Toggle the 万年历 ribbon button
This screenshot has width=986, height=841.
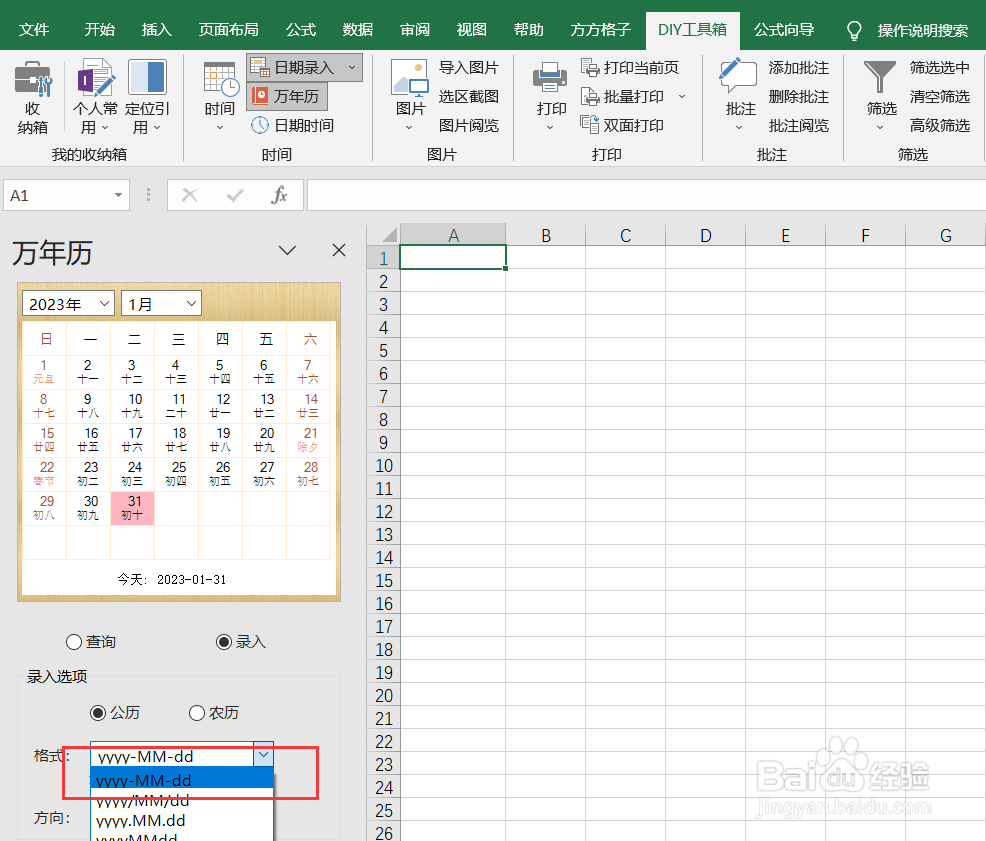click(x=287, y=96)
